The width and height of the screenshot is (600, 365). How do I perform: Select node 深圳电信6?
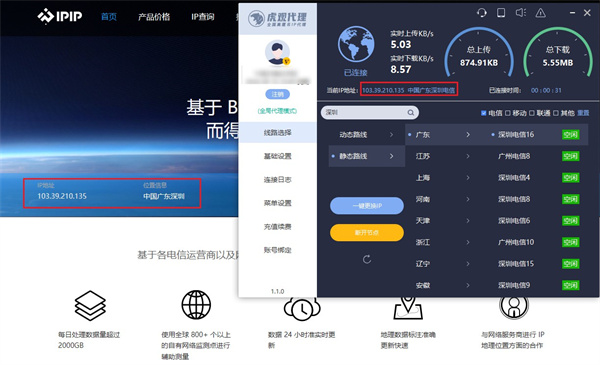(x=514, y=221)
